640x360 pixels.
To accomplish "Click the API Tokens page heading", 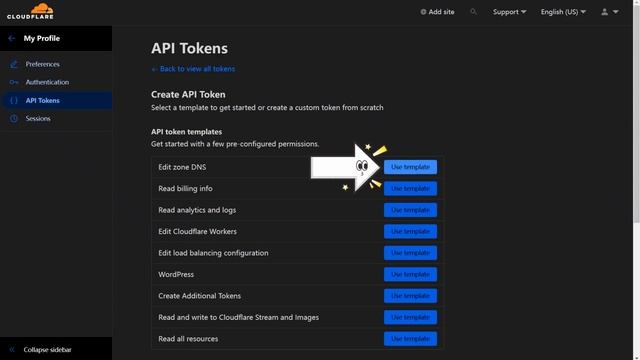I will [x=189, y=48].
